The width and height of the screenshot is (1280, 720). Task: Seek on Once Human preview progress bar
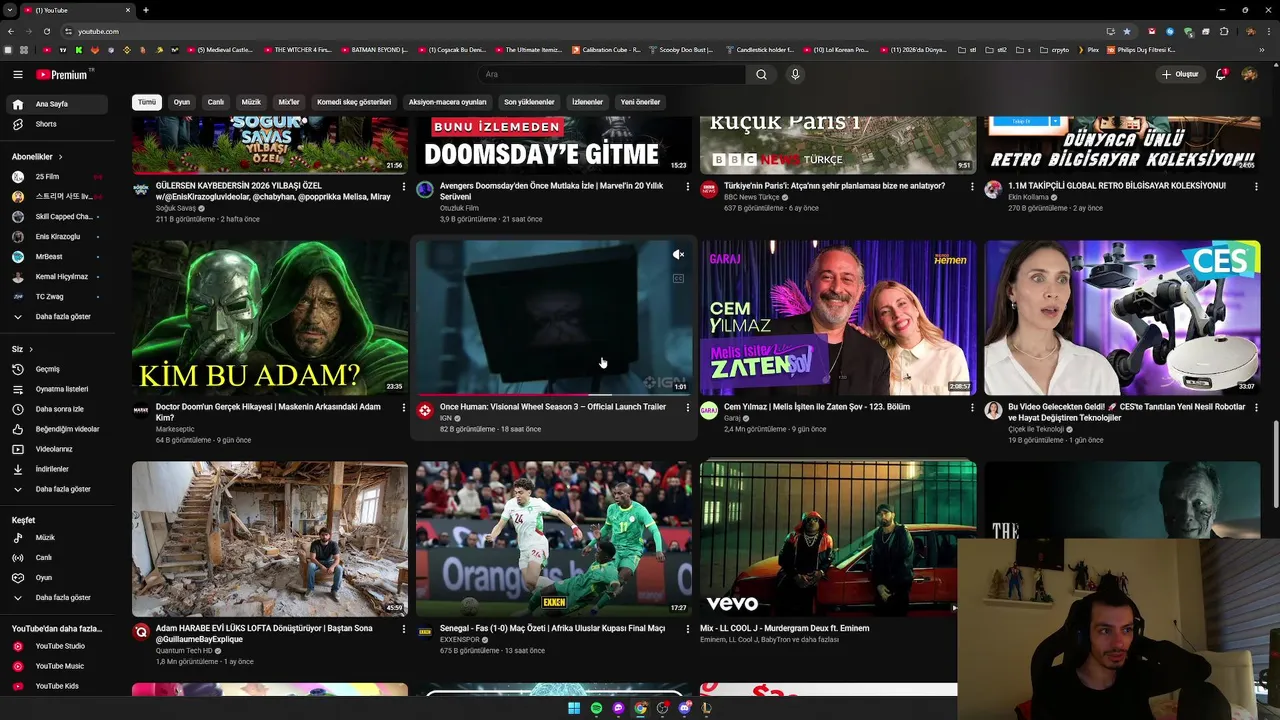click(x=553, y=394)
